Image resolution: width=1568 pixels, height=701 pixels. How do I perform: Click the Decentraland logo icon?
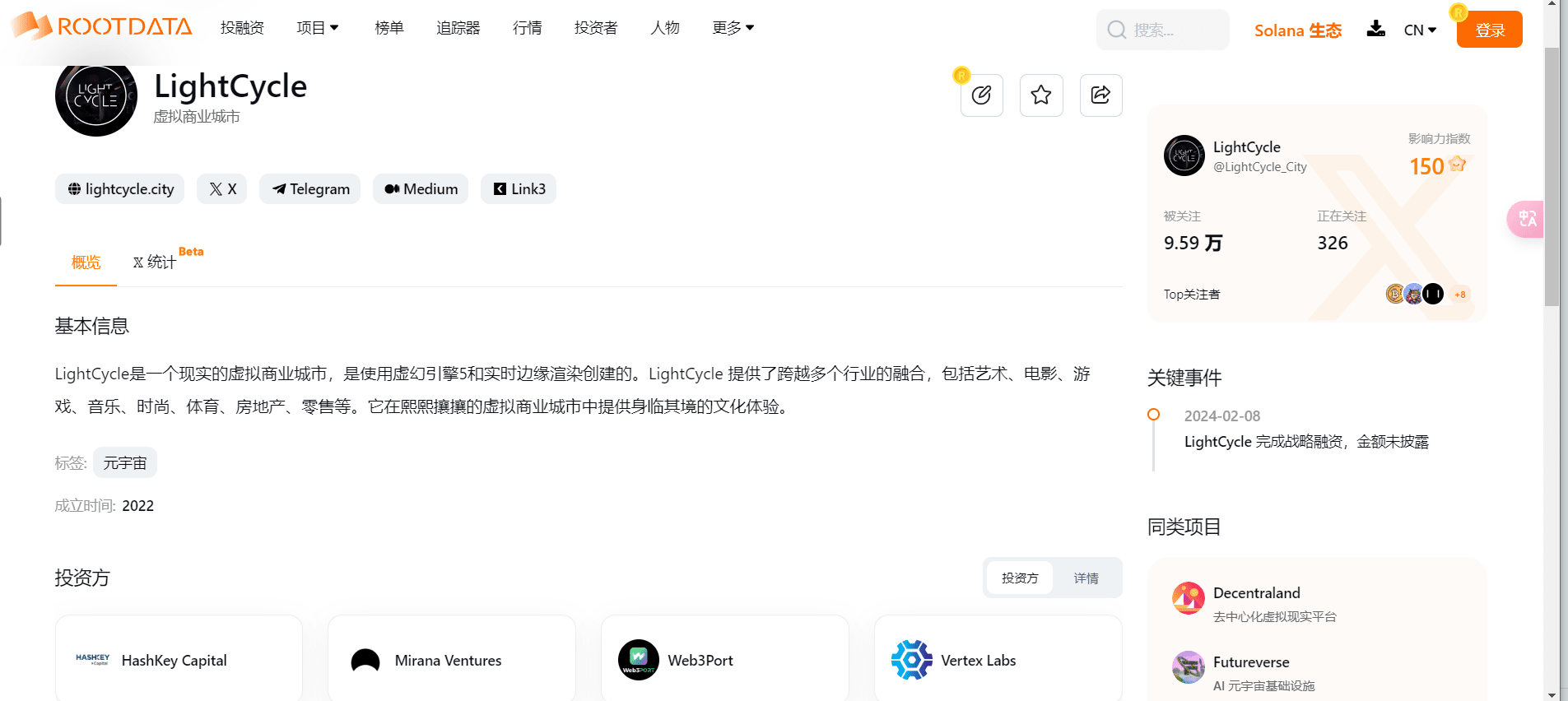pyautogui.click(x=1189, y=598)
